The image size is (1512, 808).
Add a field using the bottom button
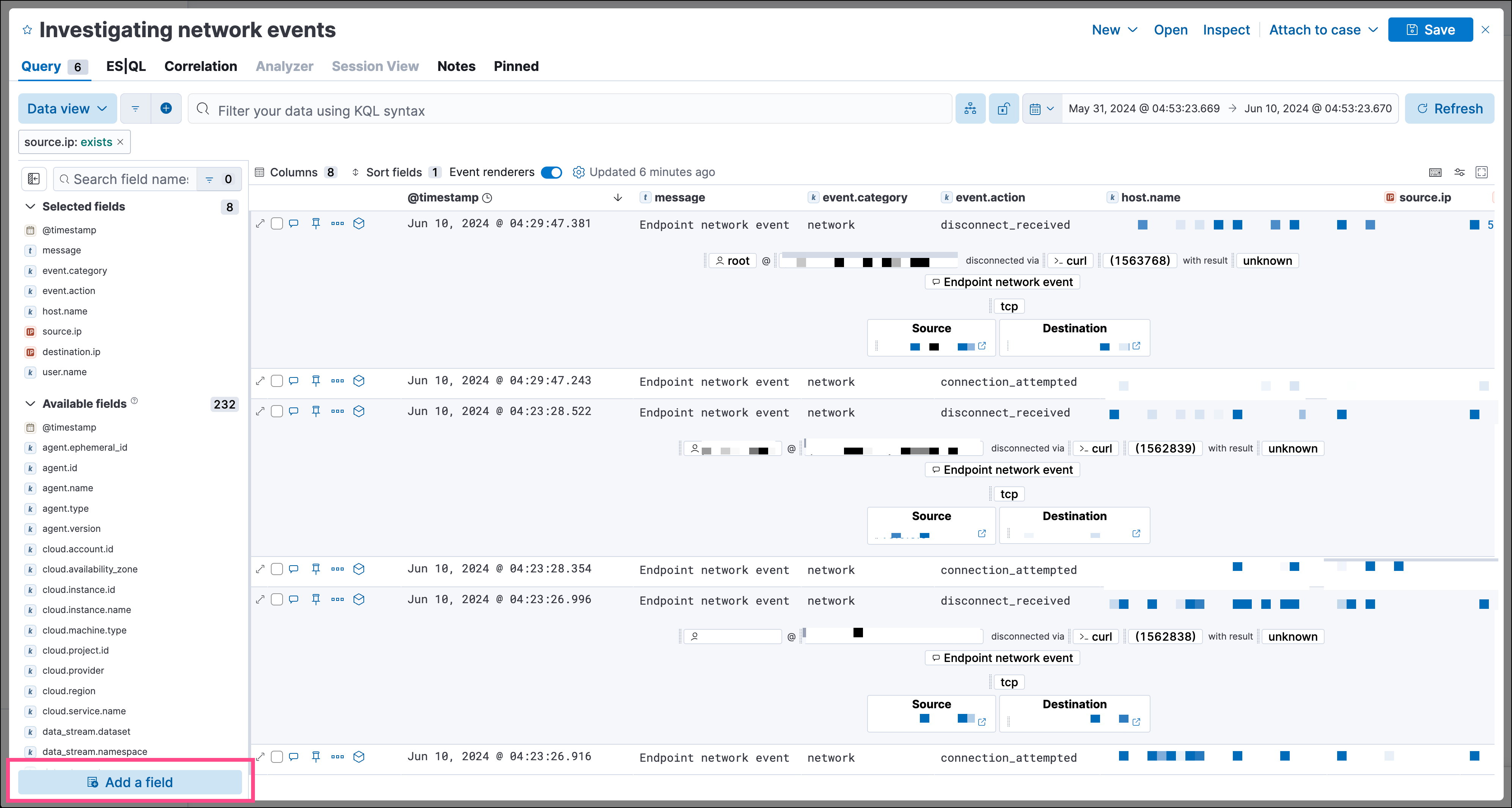pyautogui.click(x=128, y=783)
